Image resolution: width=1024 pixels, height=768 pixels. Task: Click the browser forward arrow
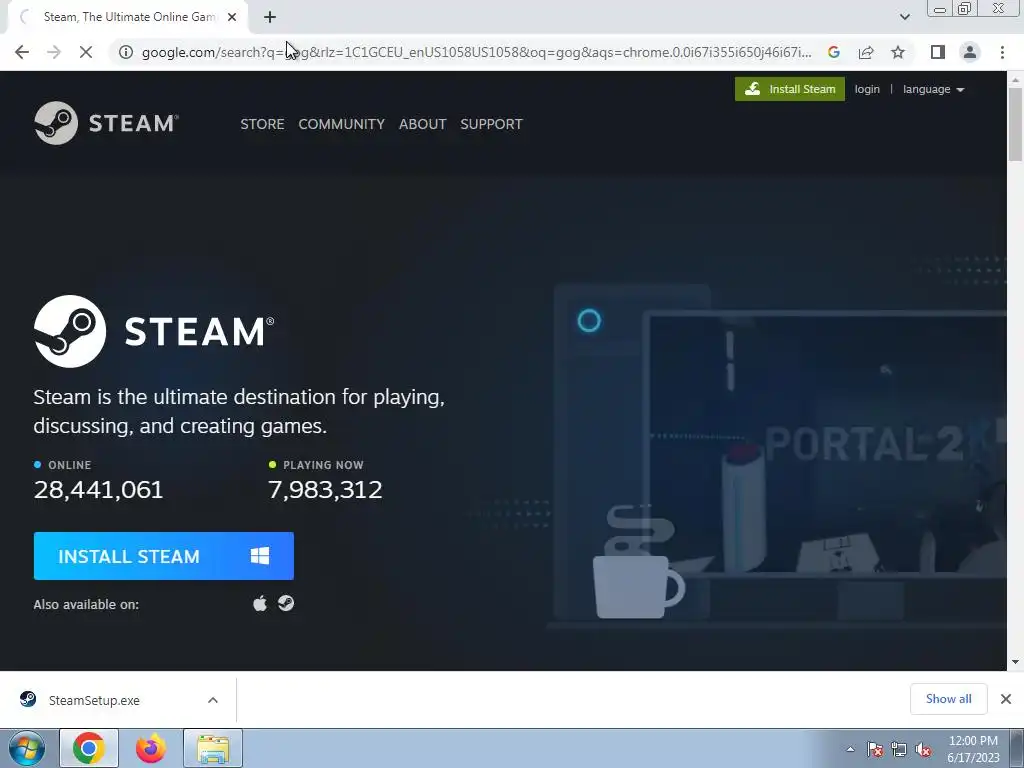coord(54,52)
